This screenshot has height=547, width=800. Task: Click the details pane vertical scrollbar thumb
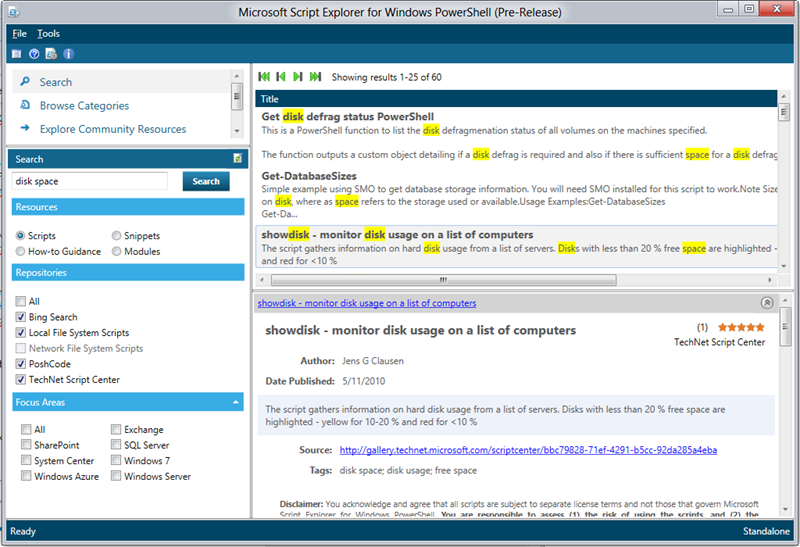[x=785, y=327]
